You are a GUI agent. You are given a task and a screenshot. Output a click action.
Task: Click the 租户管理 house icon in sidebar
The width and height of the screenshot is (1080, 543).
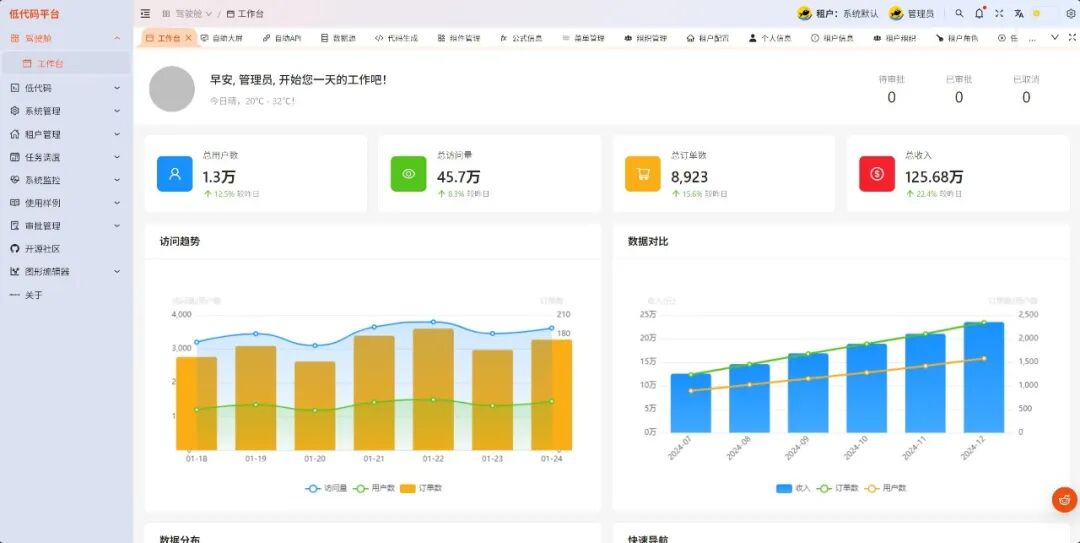pos(14,134)
